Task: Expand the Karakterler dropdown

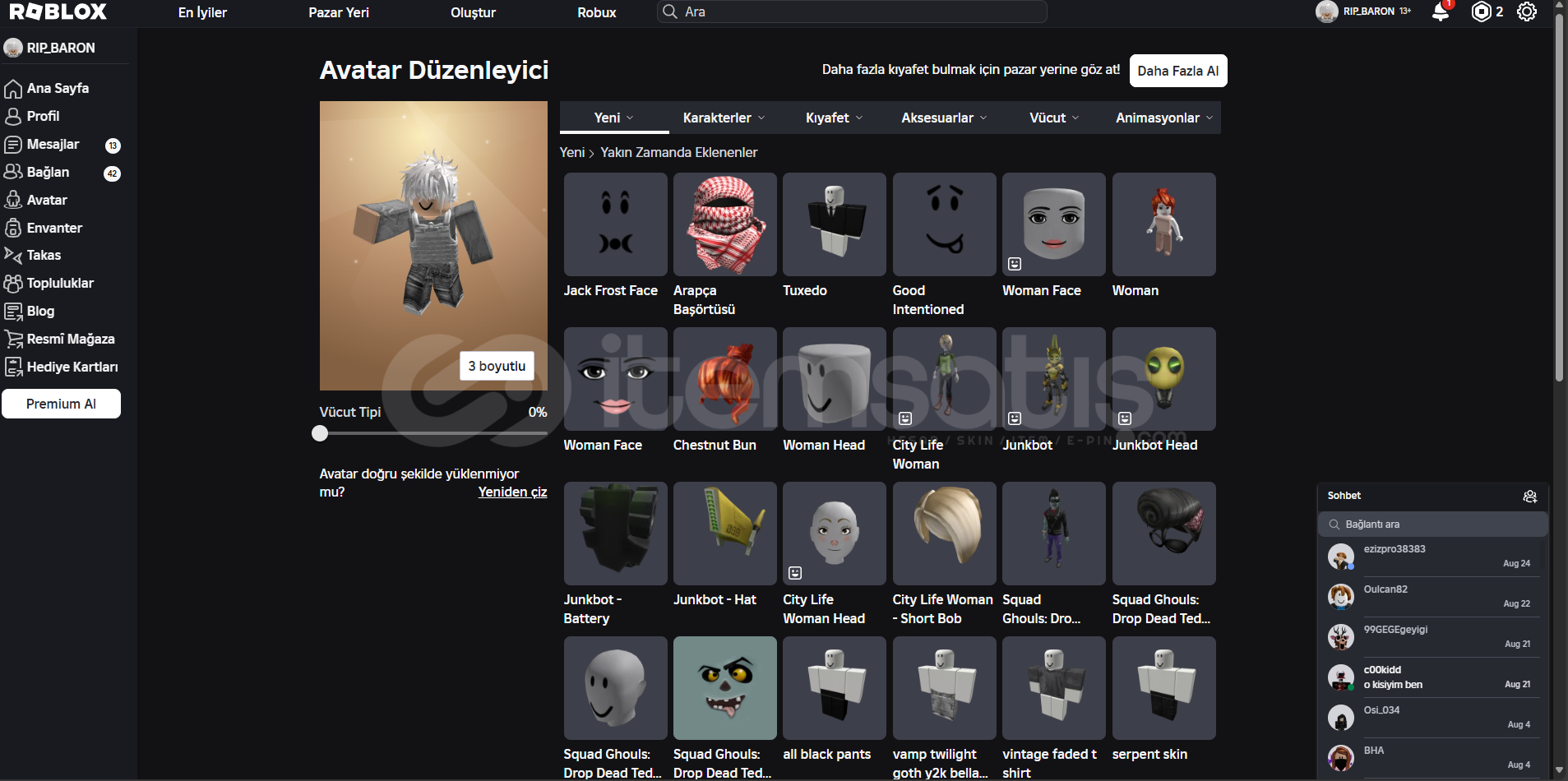Action: point(724,118)
